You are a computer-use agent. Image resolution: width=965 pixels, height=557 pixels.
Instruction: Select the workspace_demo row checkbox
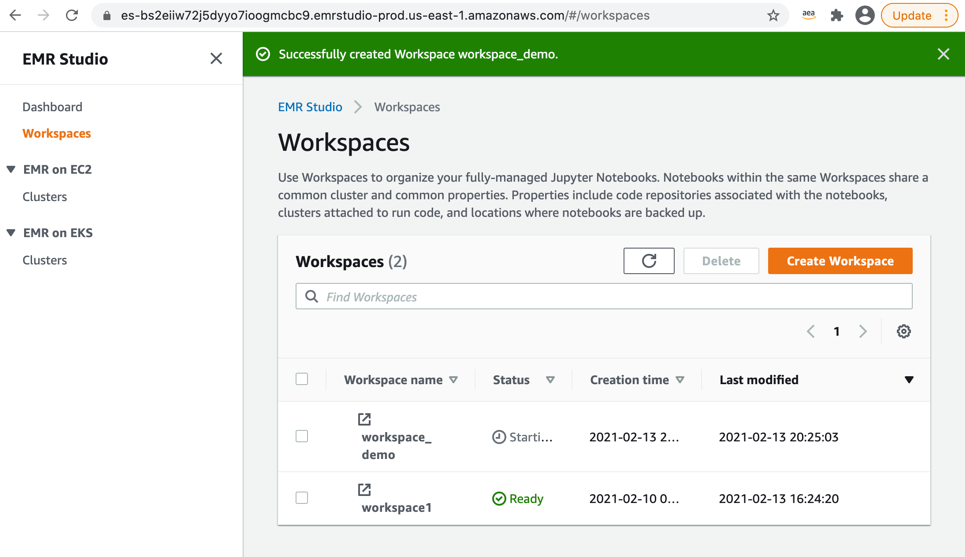302,436
